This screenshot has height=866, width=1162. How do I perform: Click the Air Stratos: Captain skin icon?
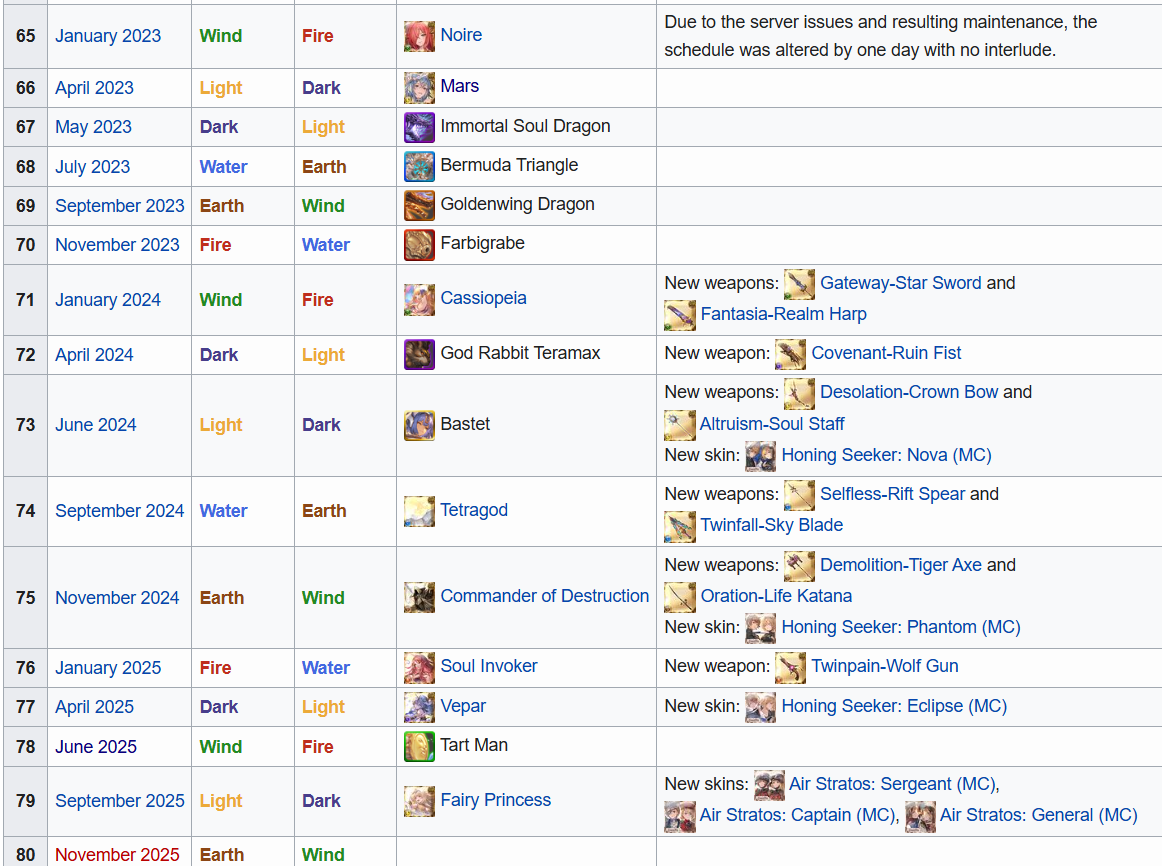(x=680, y=817)
